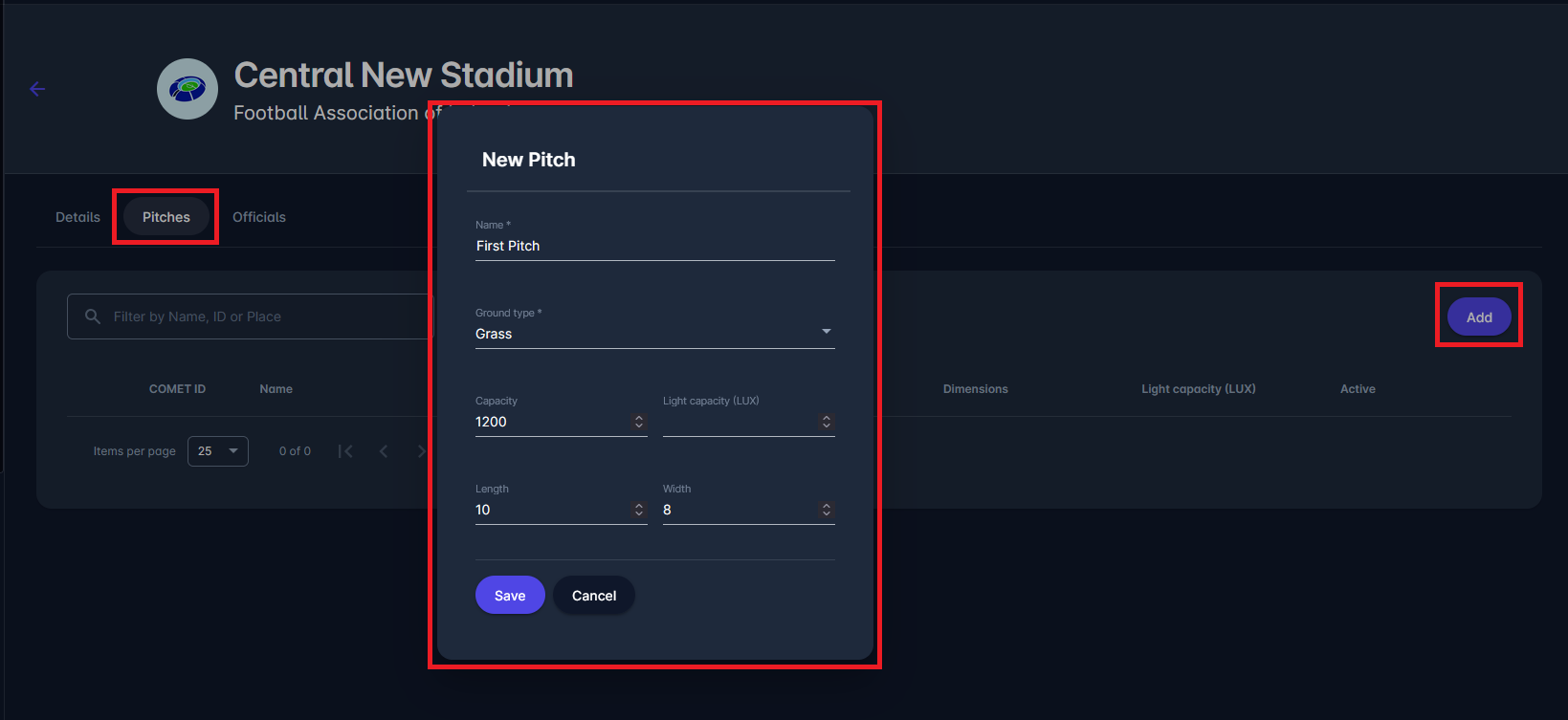Open the Officials tab
This screenshot has width=1568, height=720.
click(259, 217)
